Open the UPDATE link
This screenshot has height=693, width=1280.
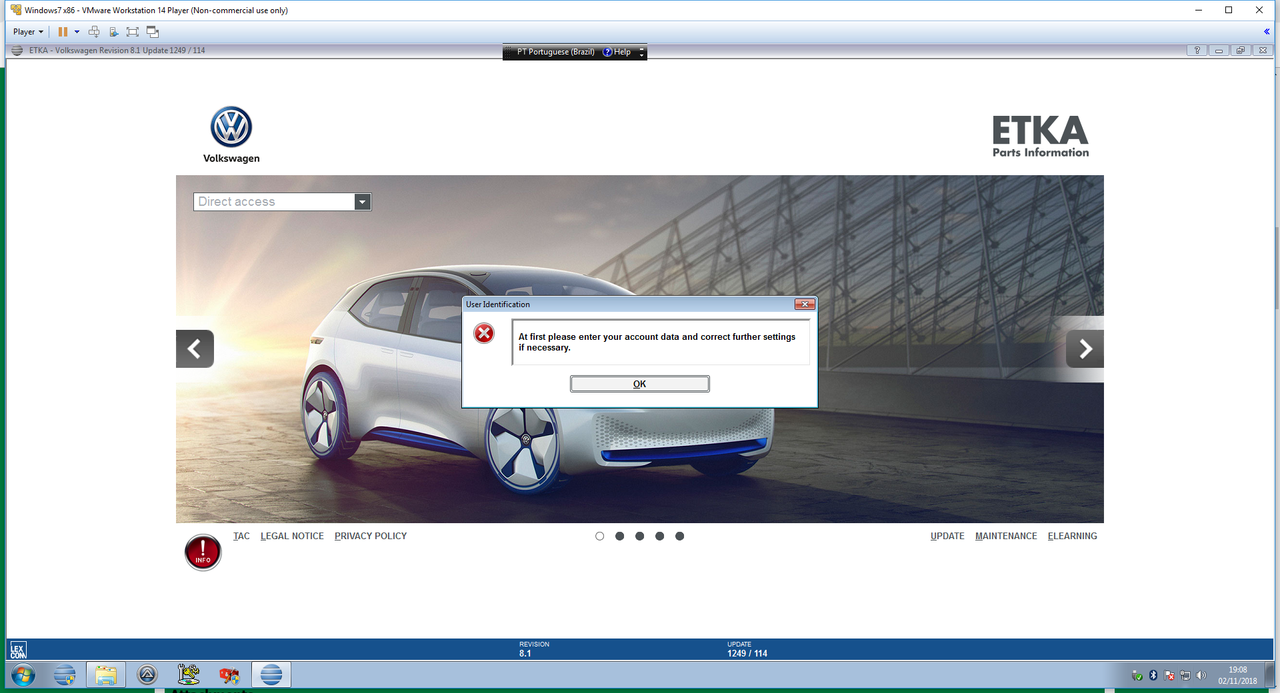[x=947, y=536]
